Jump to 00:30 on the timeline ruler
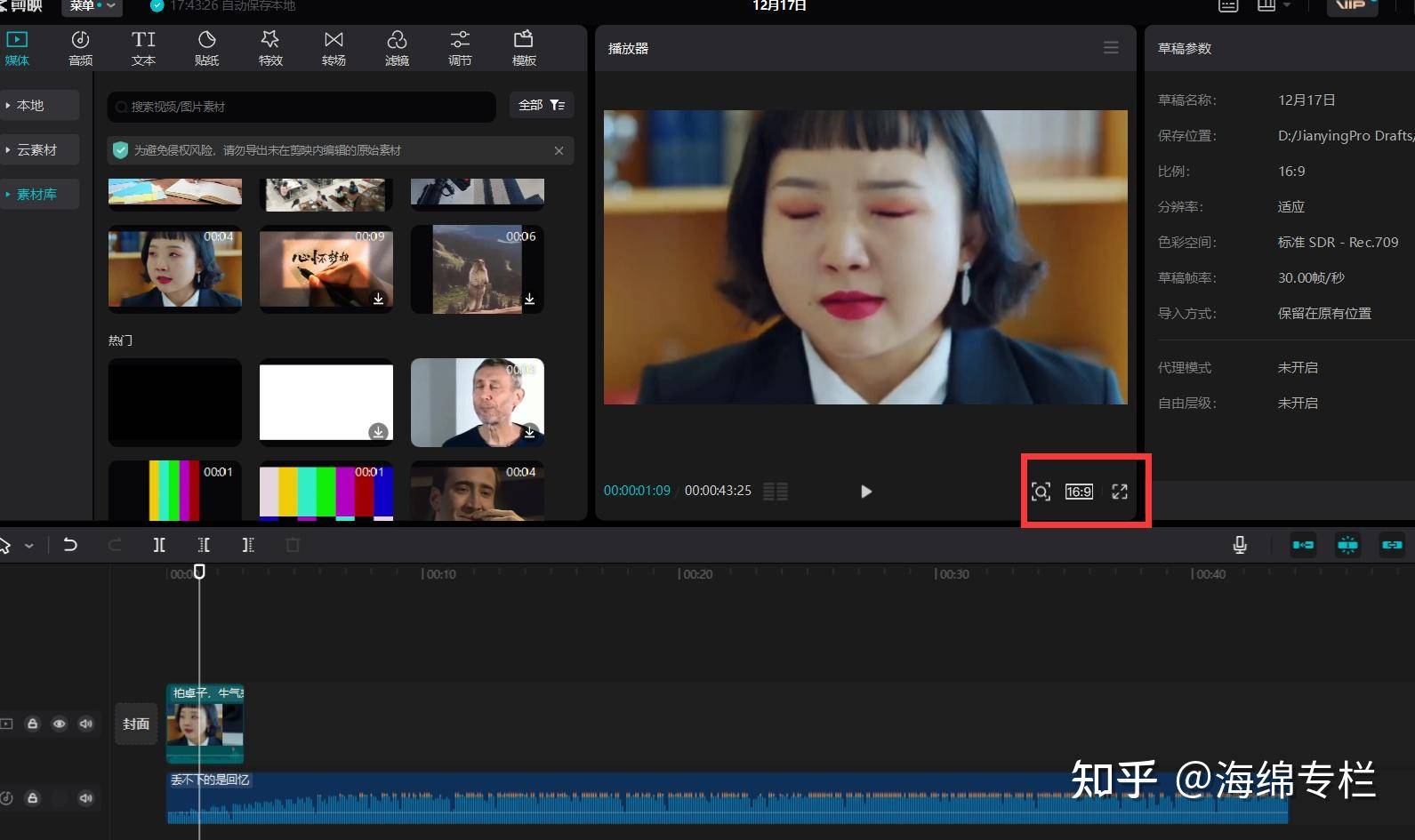Viewport: 1415px width, 840px height. (953, 574)
